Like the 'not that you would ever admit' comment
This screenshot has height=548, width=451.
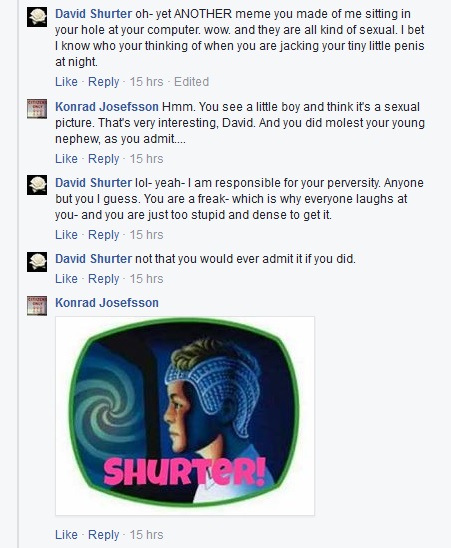(x=66, y=279)
